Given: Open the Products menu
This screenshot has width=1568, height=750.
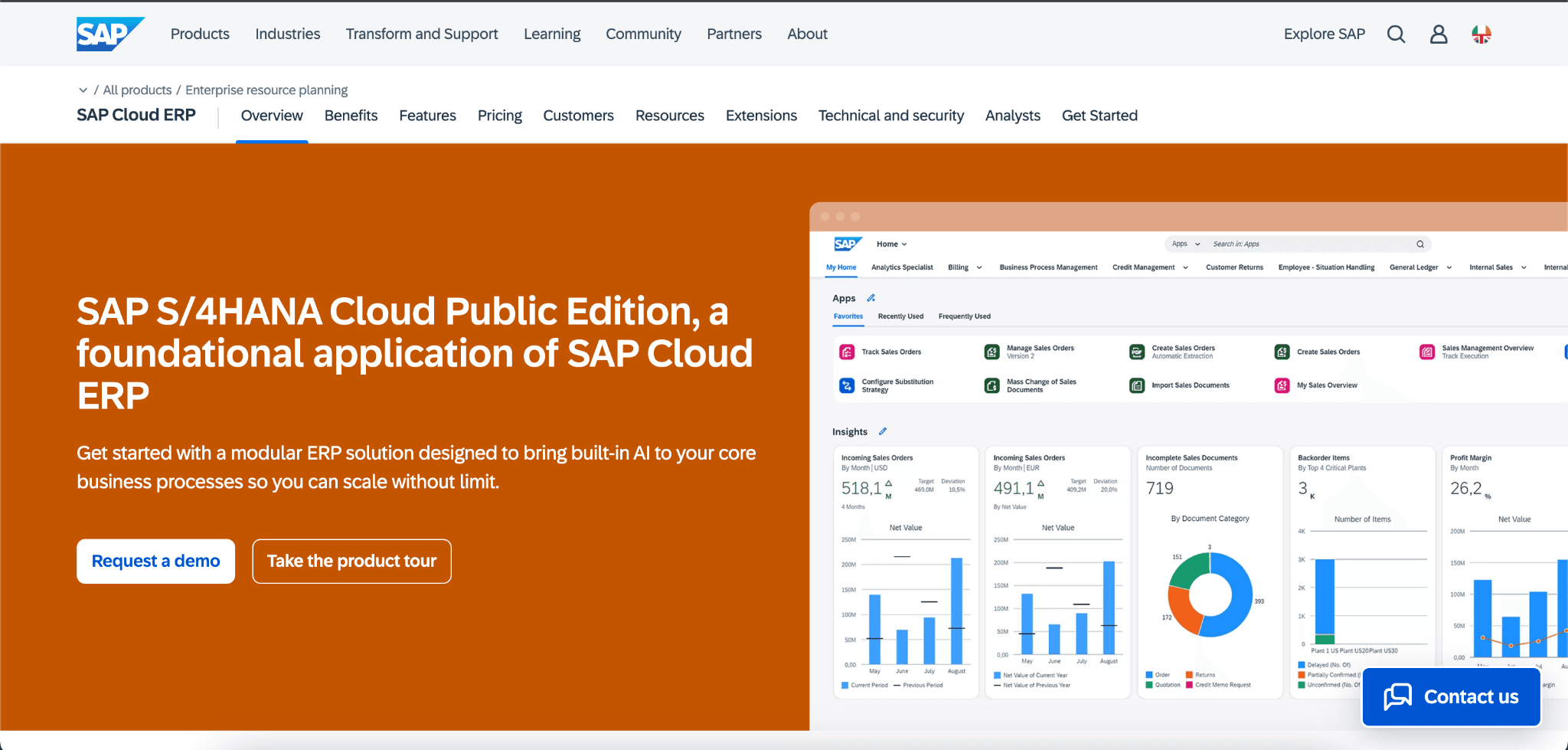Looking at the screenshot, I should click(200, 34).
